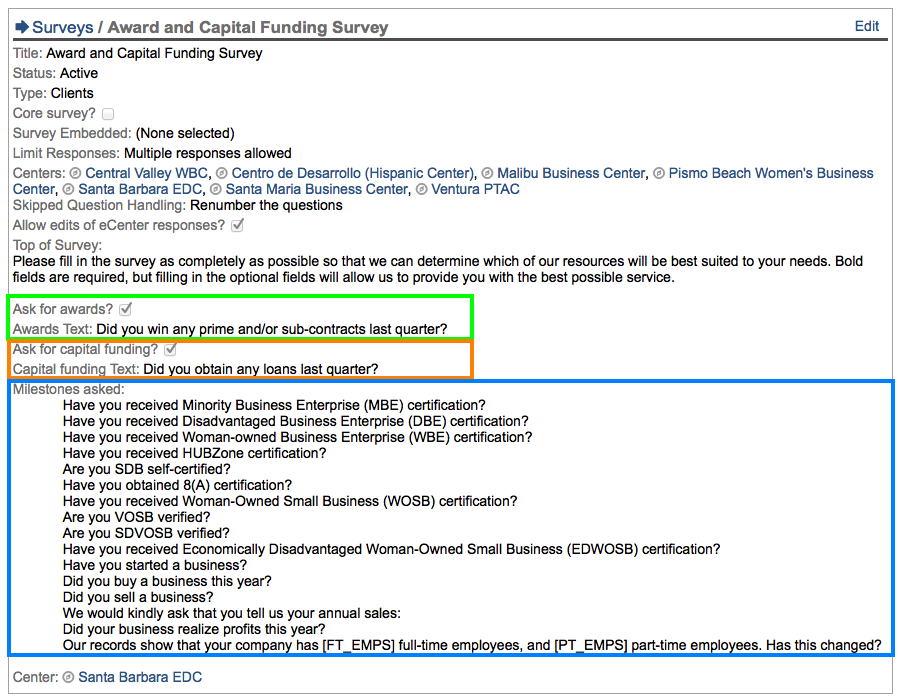
Task: Open the Ventura PTAC center link
Action: [476, 189]
